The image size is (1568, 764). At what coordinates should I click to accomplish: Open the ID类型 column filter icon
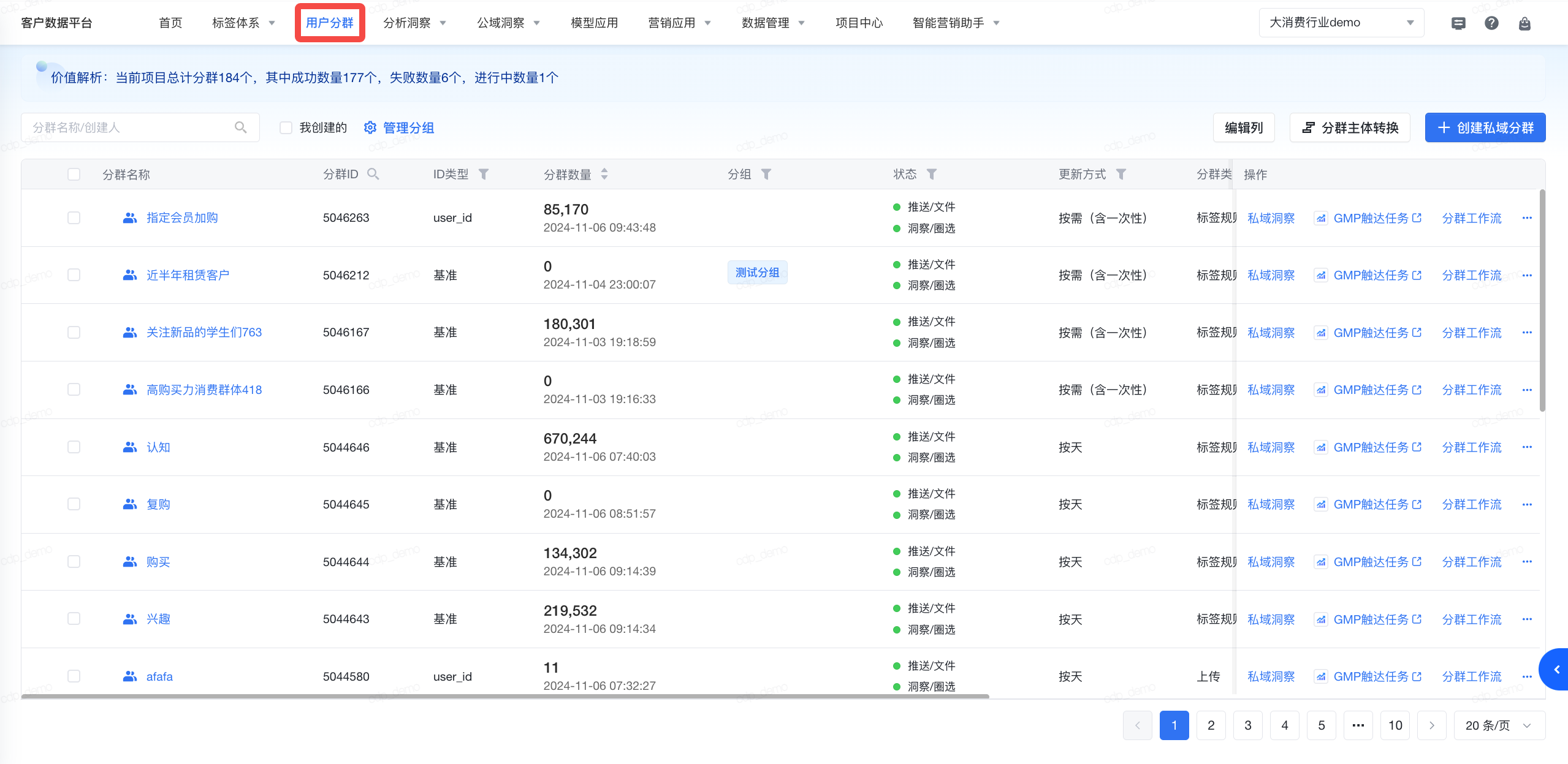(484, 174)
